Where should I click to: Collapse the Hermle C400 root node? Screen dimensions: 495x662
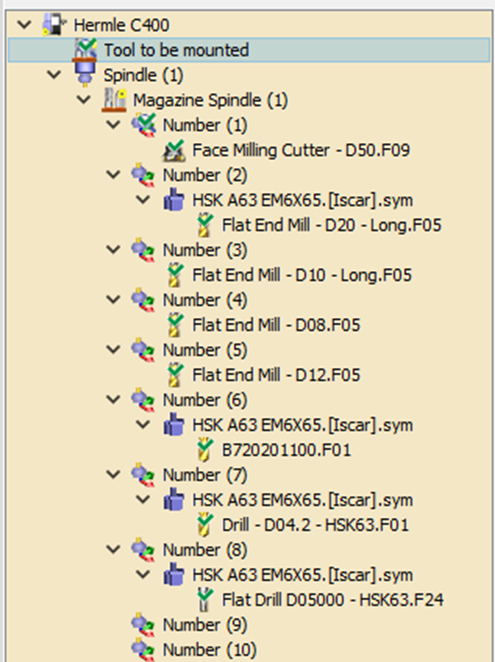(x=24, y=25)
